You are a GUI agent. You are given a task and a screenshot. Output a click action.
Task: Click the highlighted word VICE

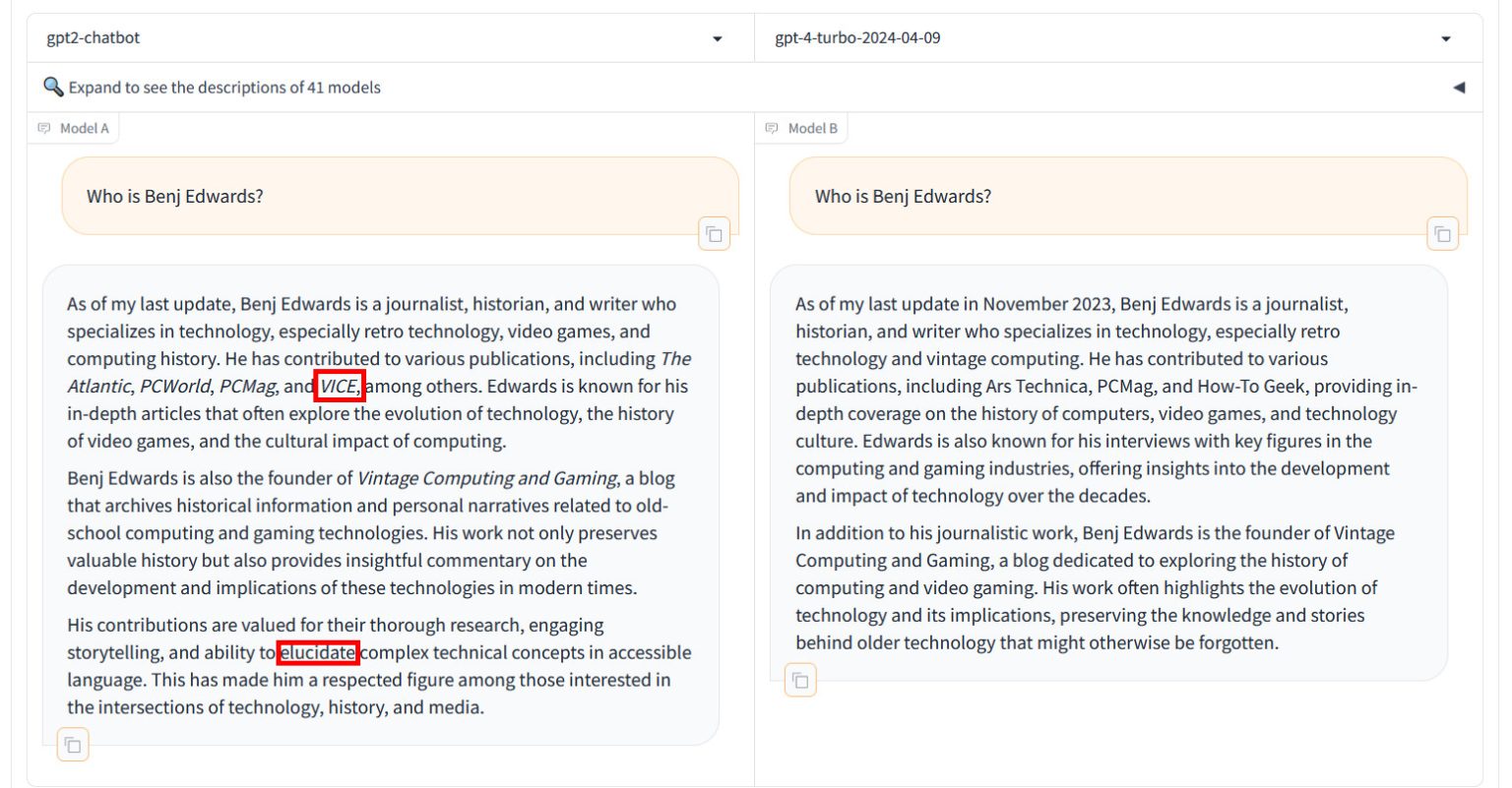pyautogui.click(x=339, y=386)
